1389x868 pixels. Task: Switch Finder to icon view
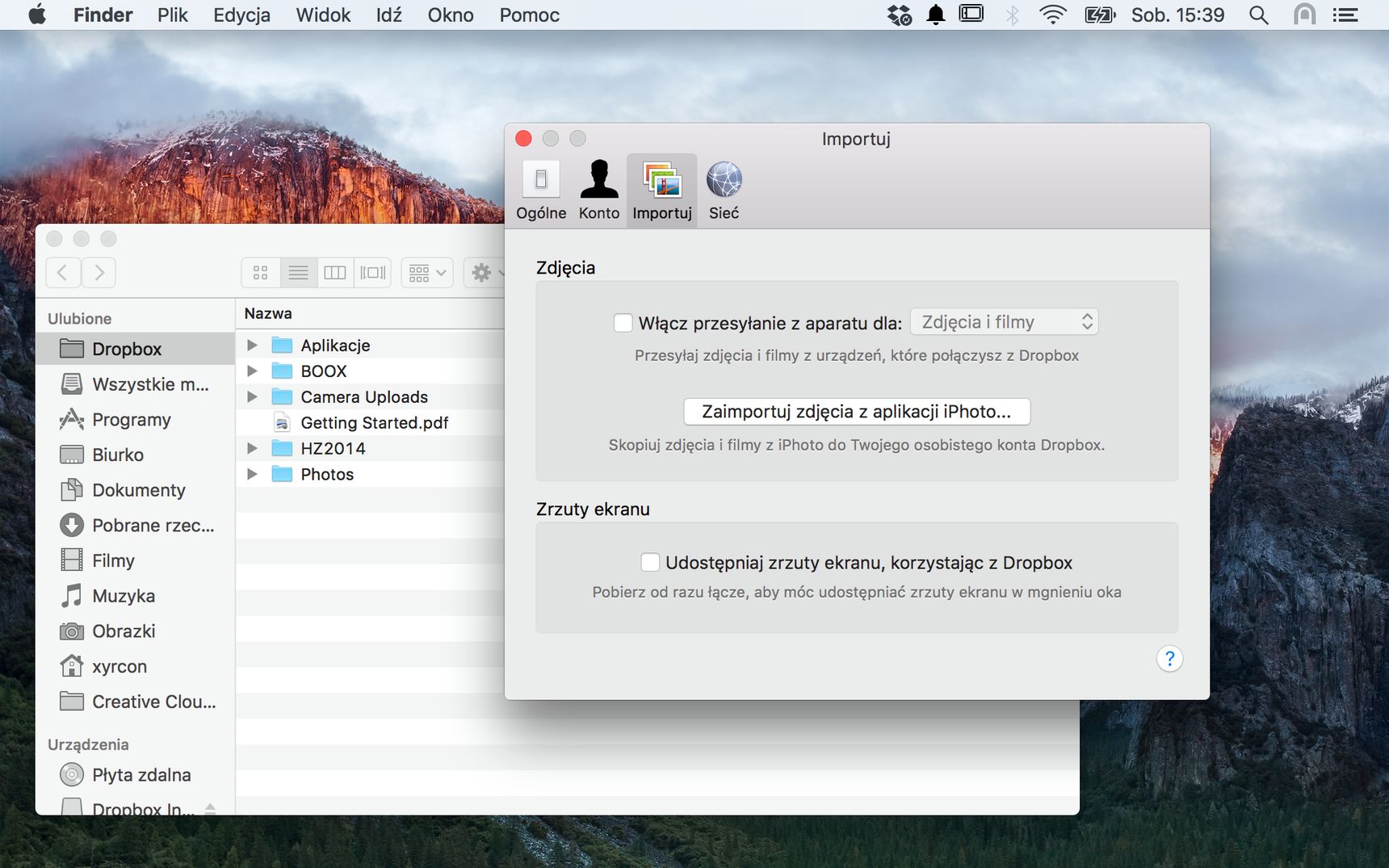(260, 273)
